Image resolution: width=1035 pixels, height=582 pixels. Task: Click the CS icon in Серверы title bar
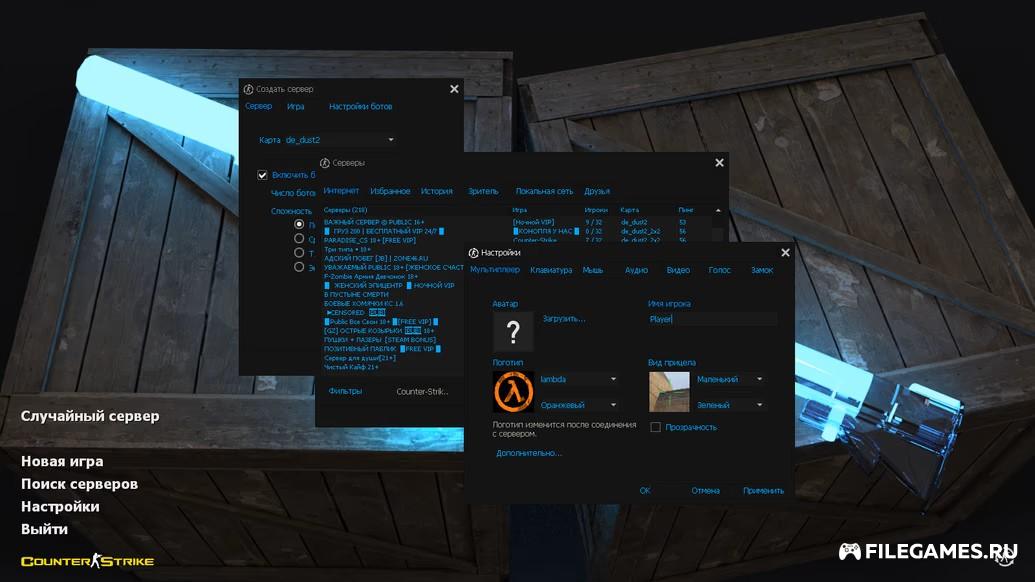click(325, 163)
